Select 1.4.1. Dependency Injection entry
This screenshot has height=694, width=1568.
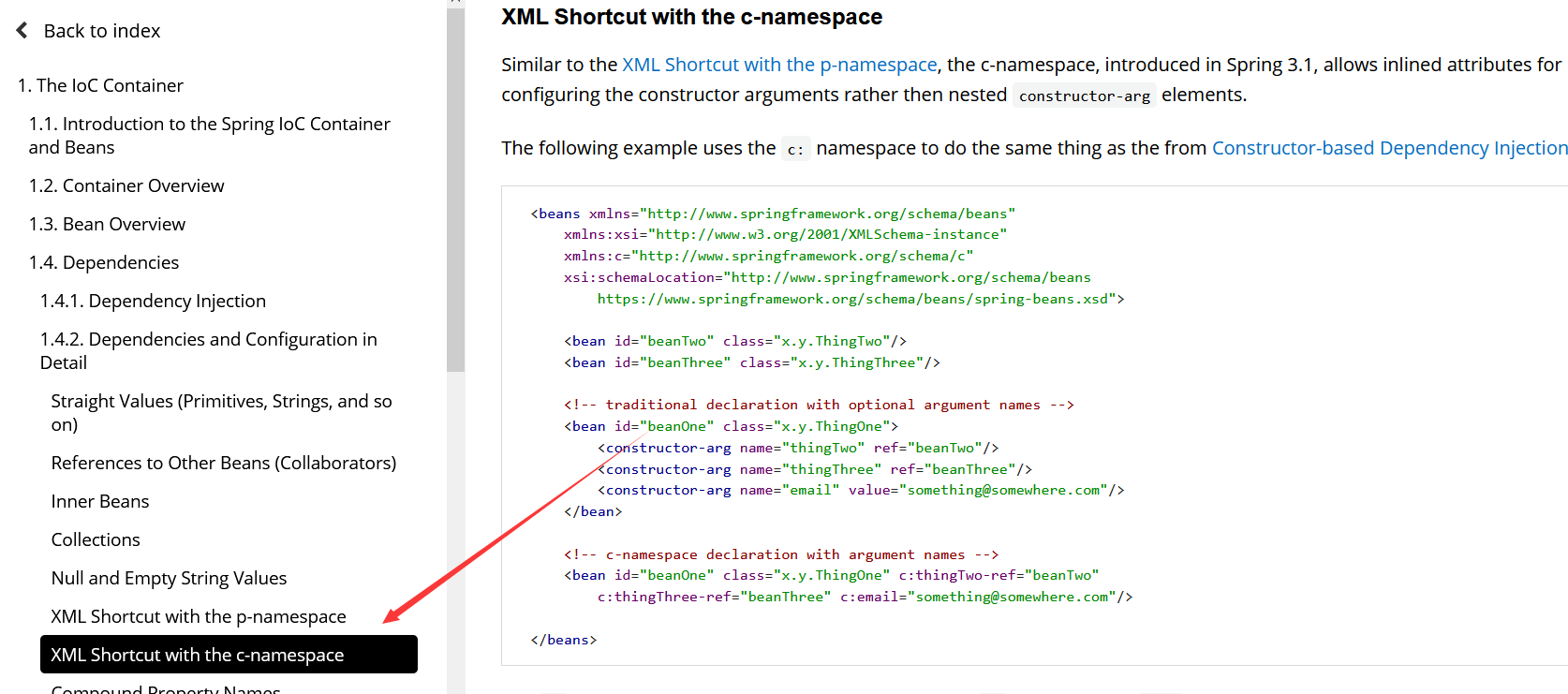(153, 301)
